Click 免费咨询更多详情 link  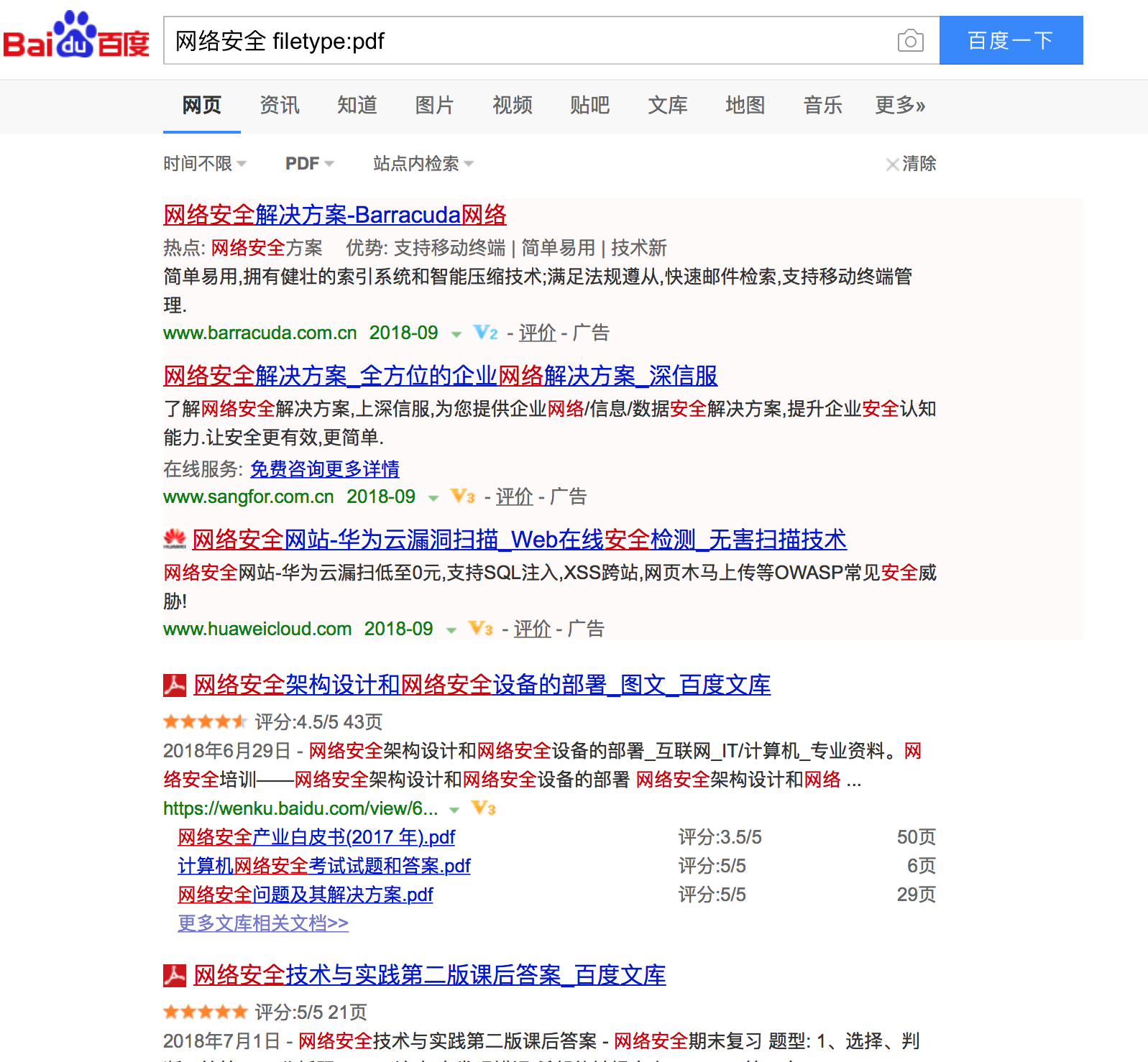[325, 469]
